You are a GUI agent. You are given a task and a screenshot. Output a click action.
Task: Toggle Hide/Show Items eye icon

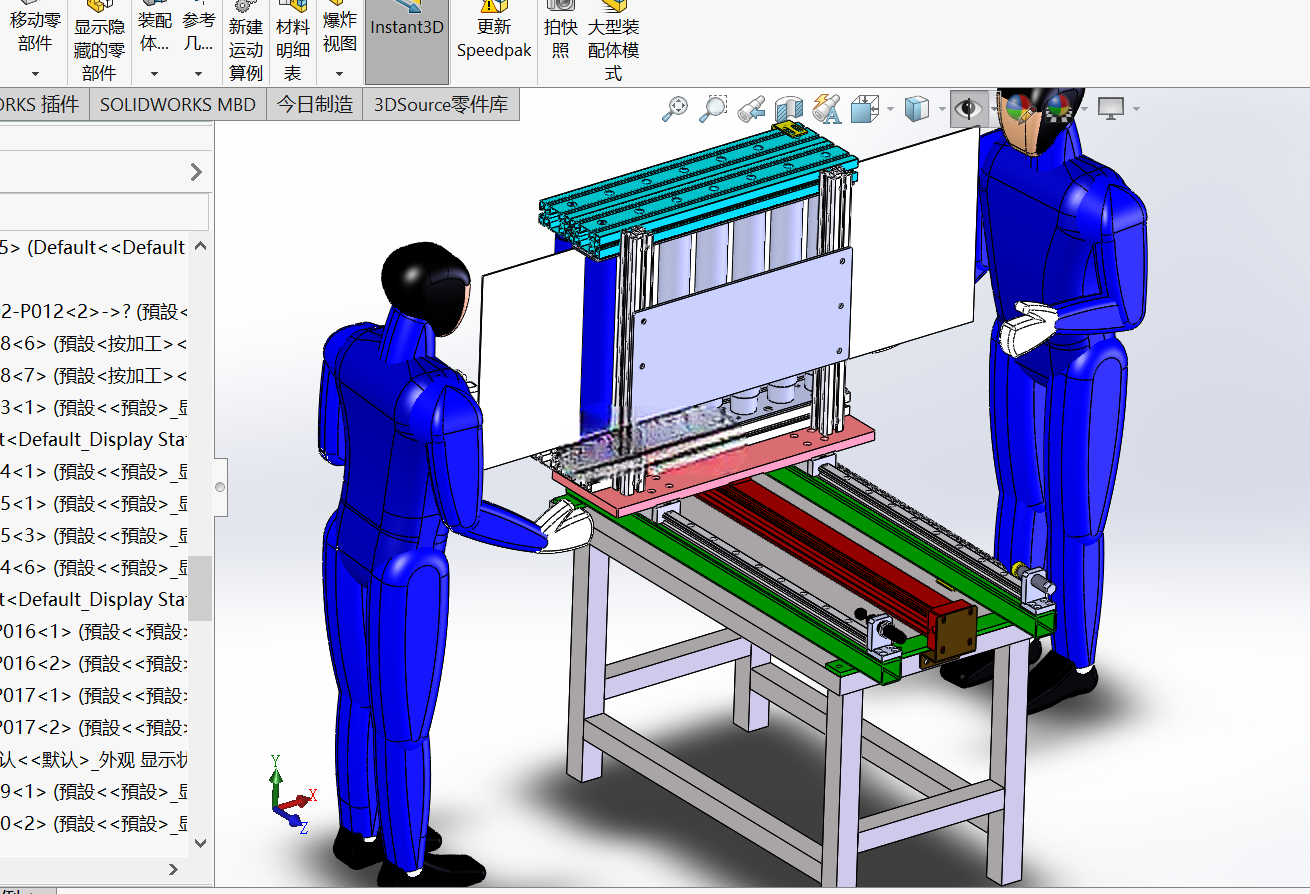click(967, 108)
